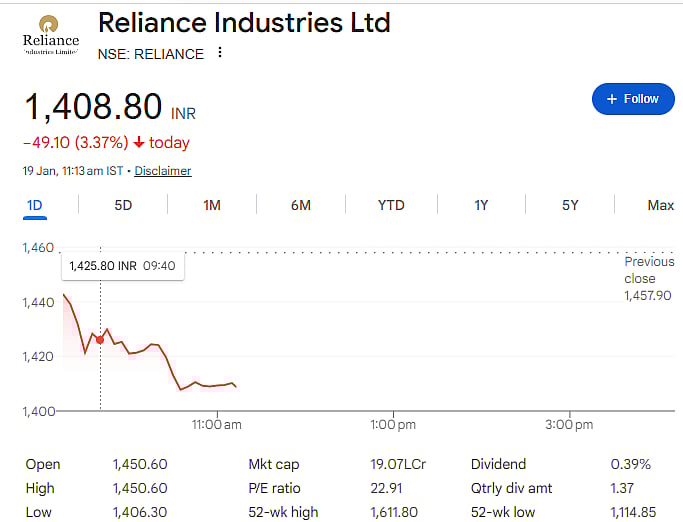Select the 1D time range tab
The width and height of the screenshot is (683, 522).
click(34, 205)
